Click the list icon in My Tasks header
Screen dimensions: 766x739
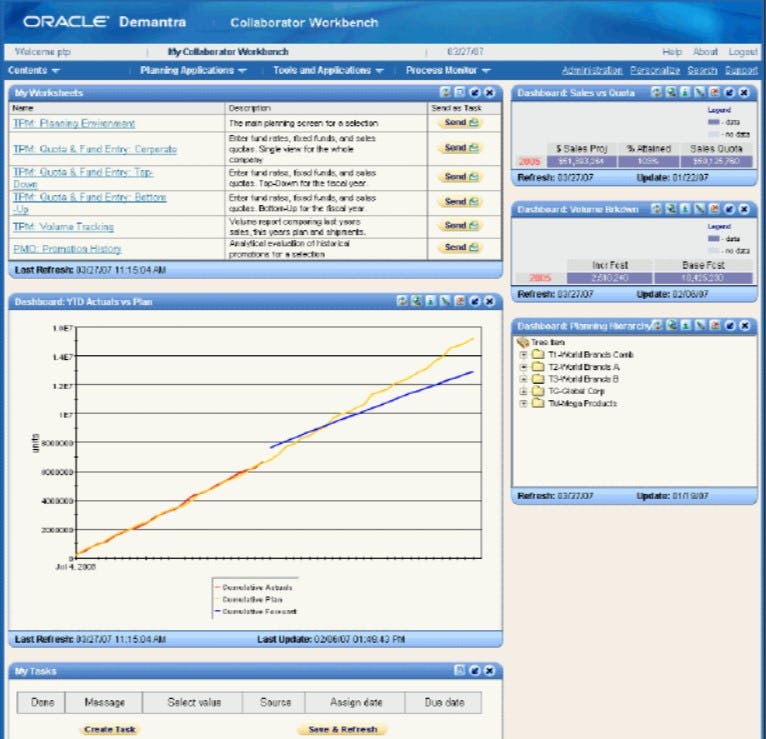[460, 670]
